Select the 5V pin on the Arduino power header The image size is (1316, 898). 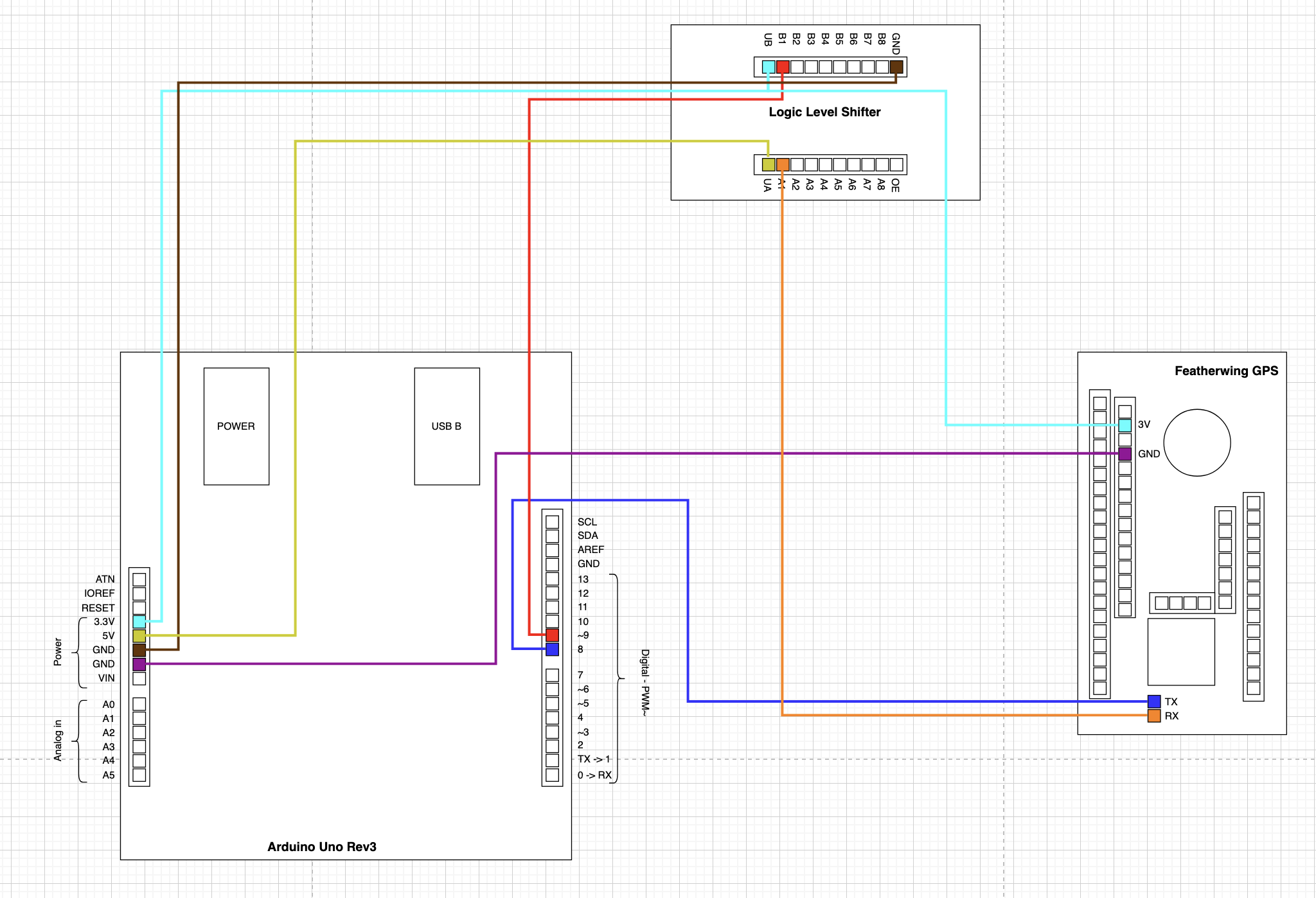138,635
